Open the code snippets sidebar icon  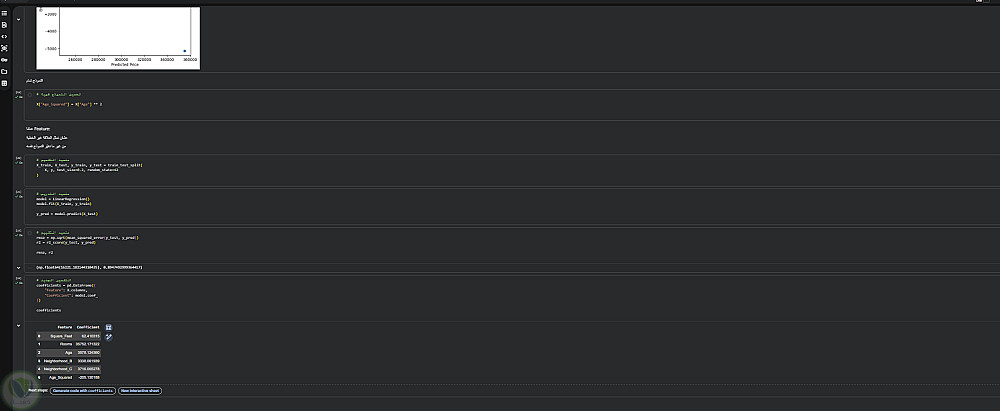[x=4, y=36]
